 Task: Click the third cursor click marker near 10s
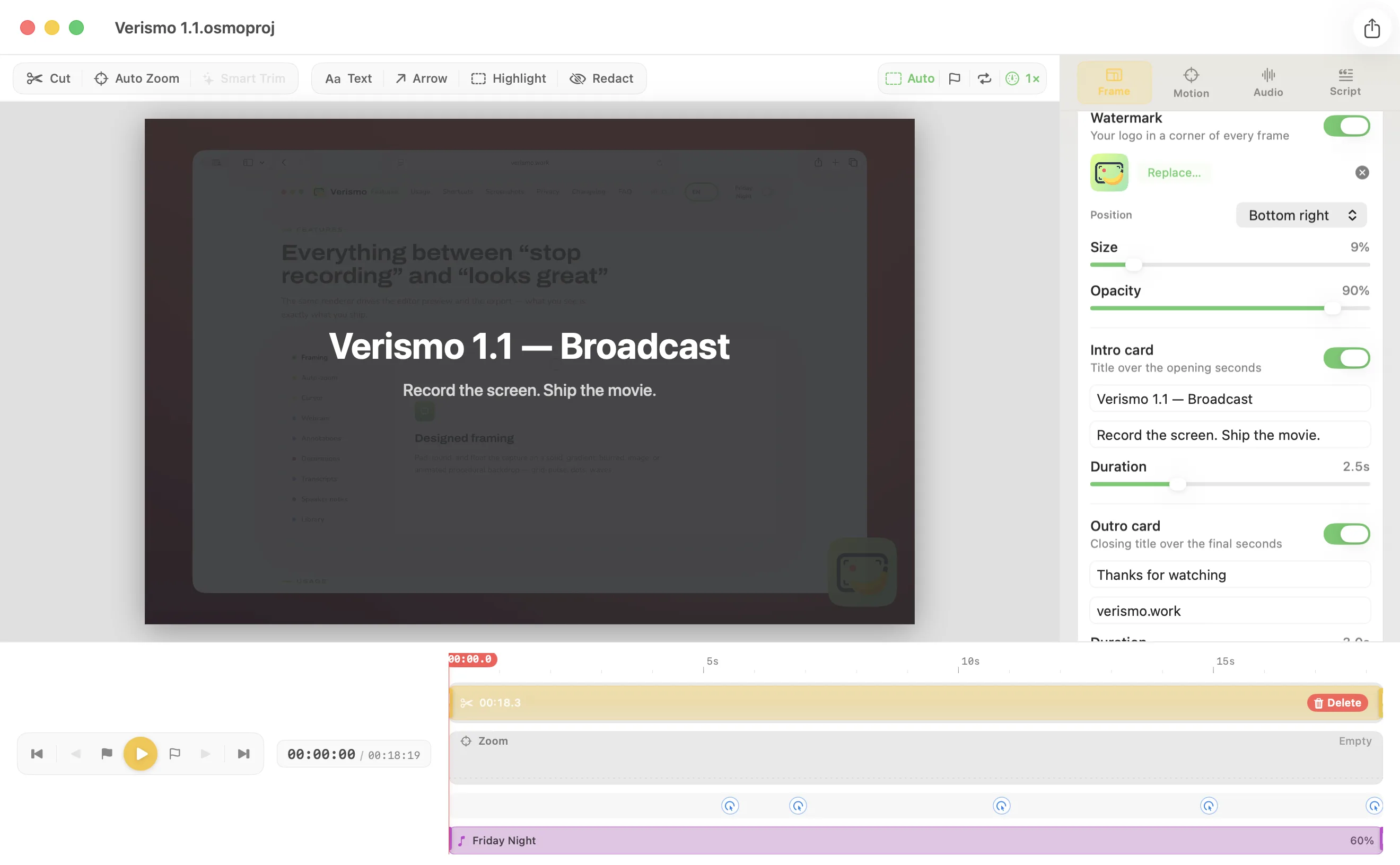point(1001,806)
